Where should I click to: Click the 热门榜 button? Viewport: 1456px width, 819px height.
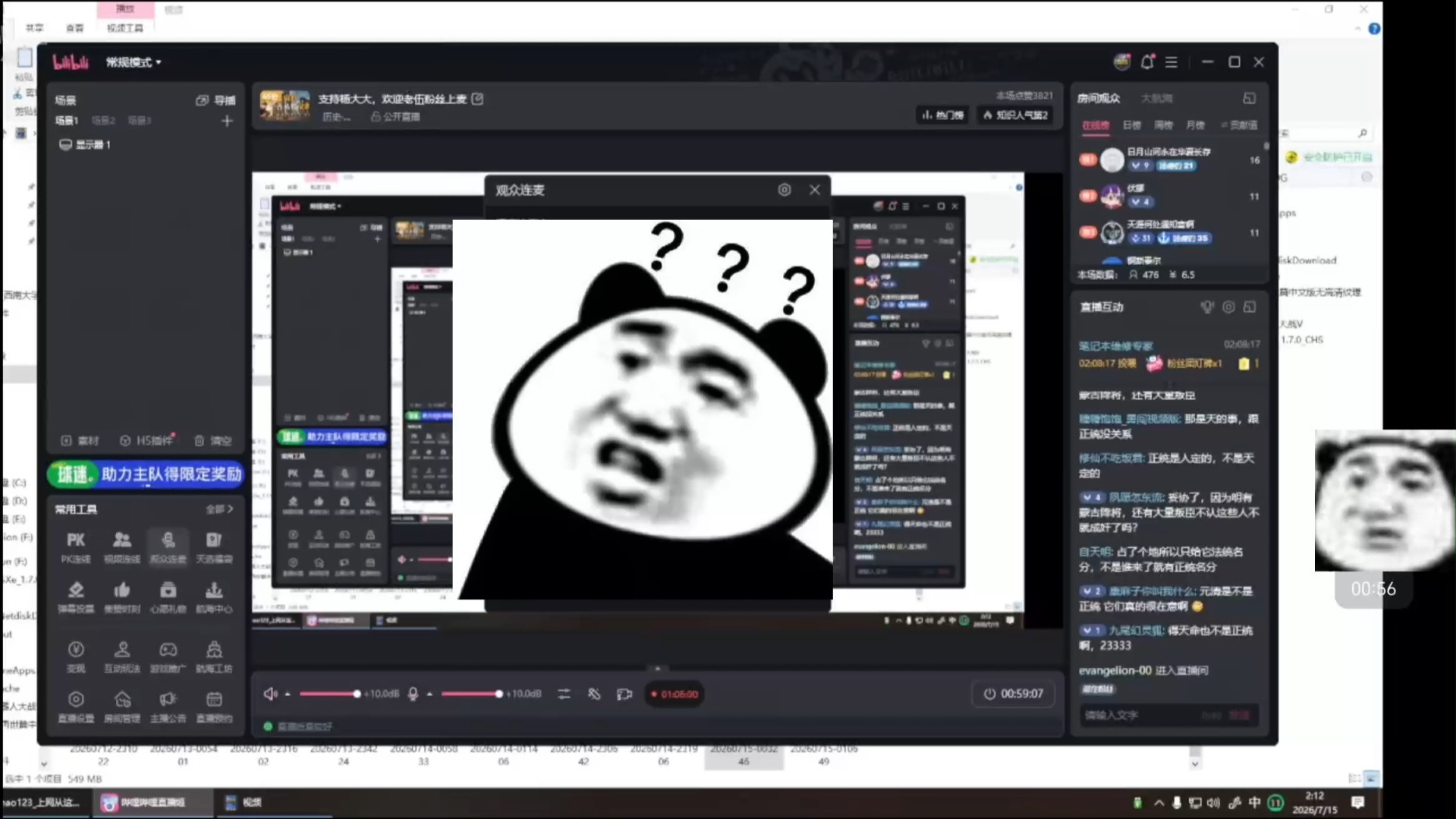pos(943,115)
